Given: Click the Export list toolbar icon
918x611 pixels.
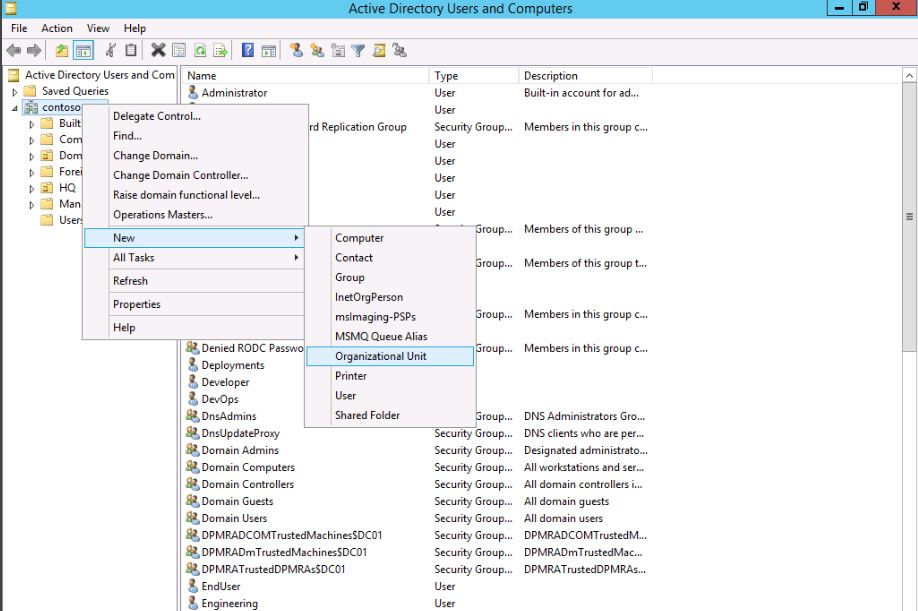Looking at the screenshot, I should [220, 51].
